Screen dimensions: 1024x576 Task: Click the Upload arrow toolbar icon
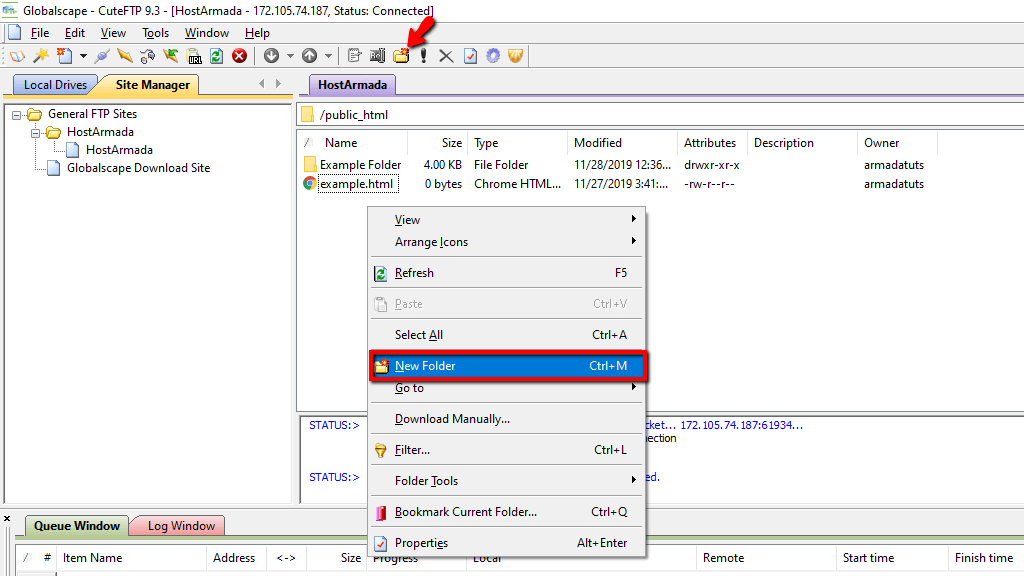pyautogui.click(x=310, y=56)
